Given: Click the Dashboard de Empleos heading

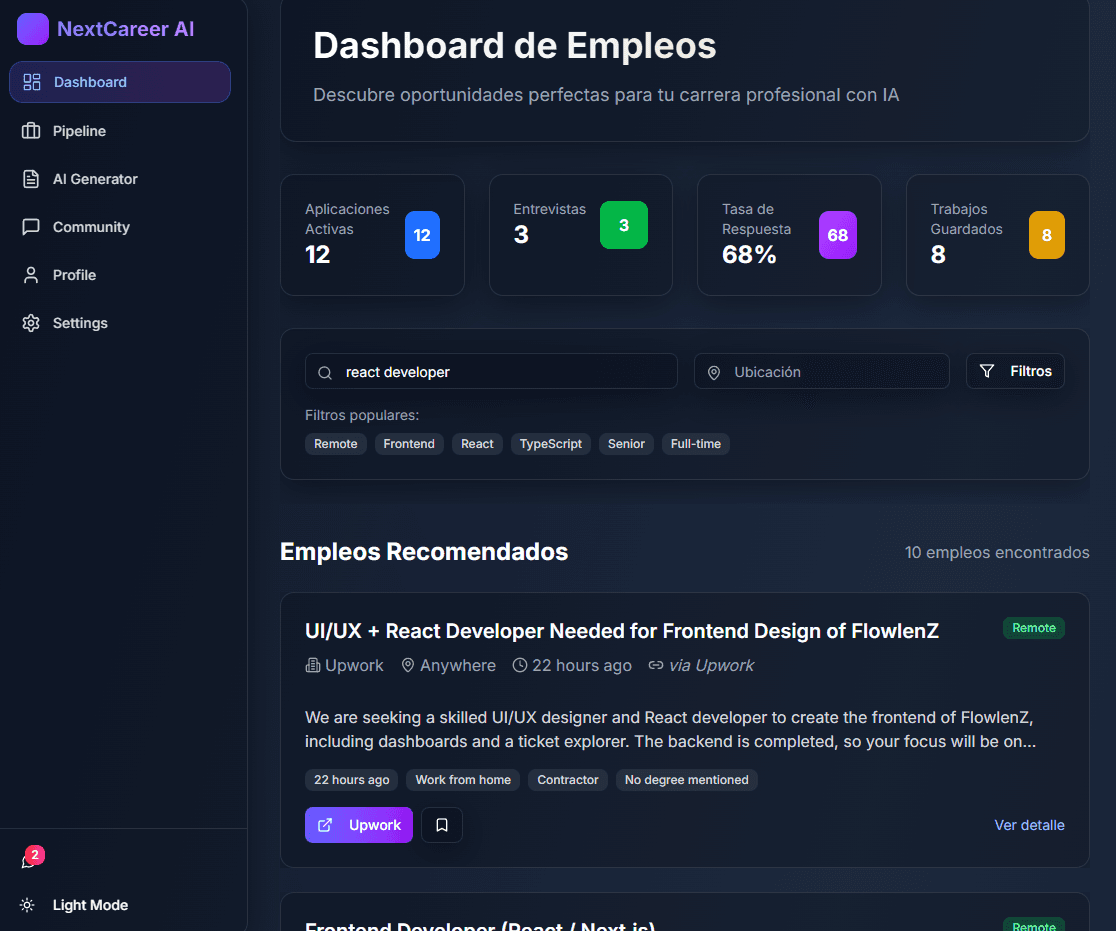Looking at the screenshot, I should (x=515, y=46).
